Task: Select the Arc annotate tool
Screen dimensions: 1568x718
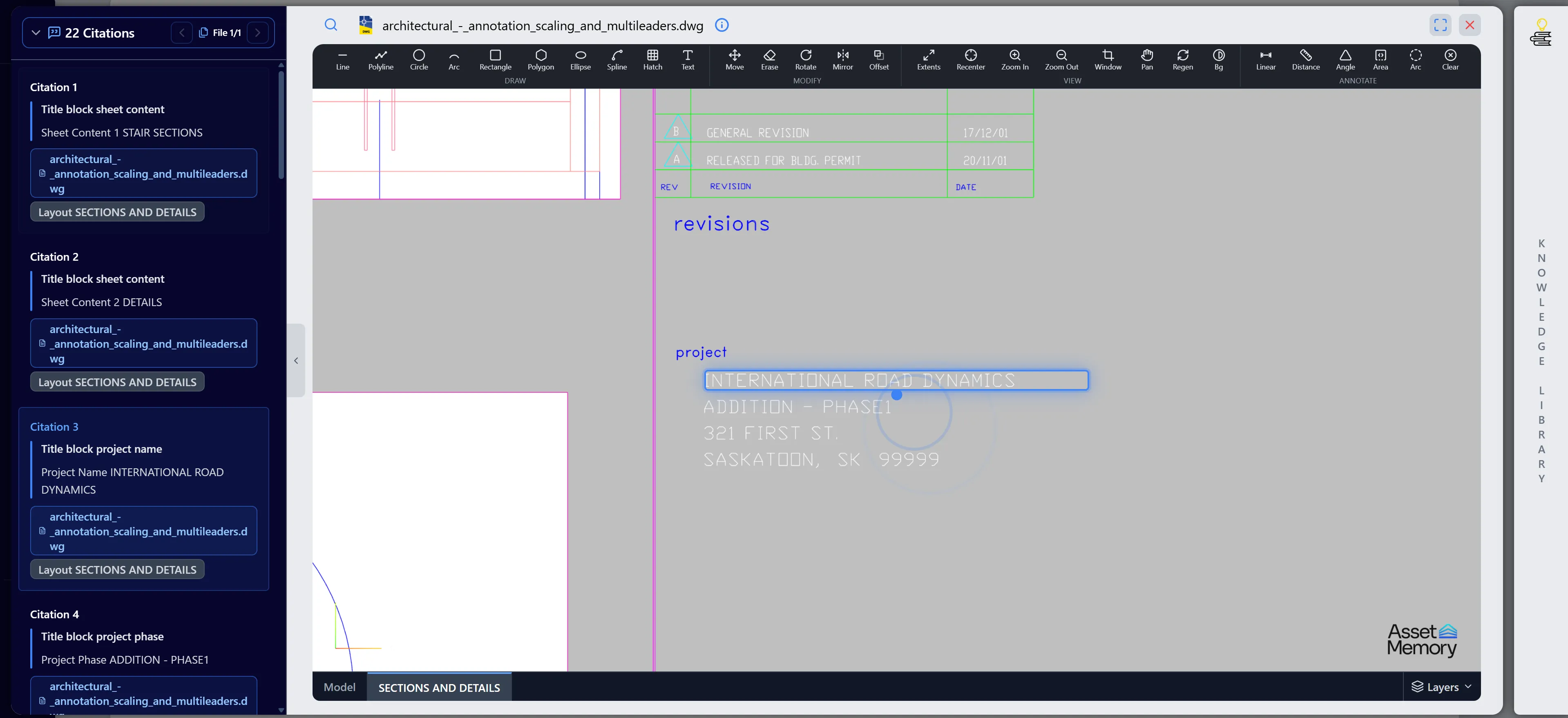Action: [1415, 60]
